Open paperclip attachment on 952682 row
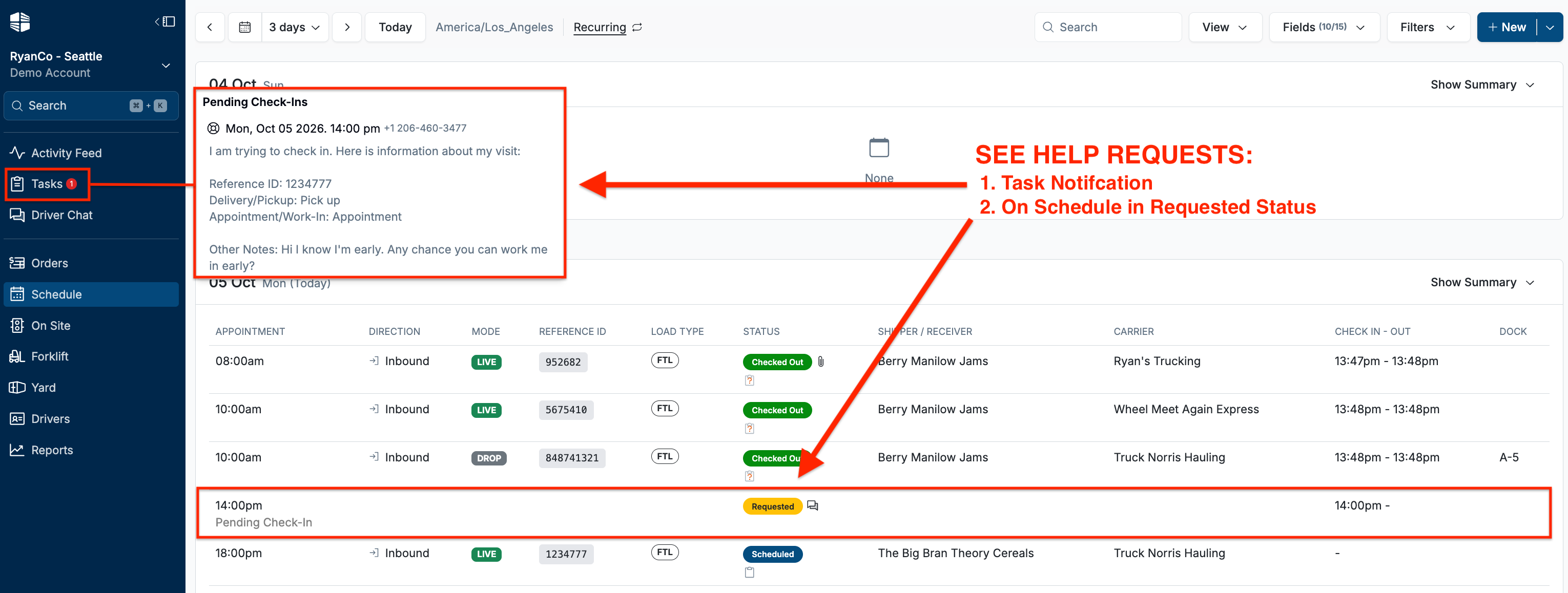The image size is (1568, 593). [820, 362]
